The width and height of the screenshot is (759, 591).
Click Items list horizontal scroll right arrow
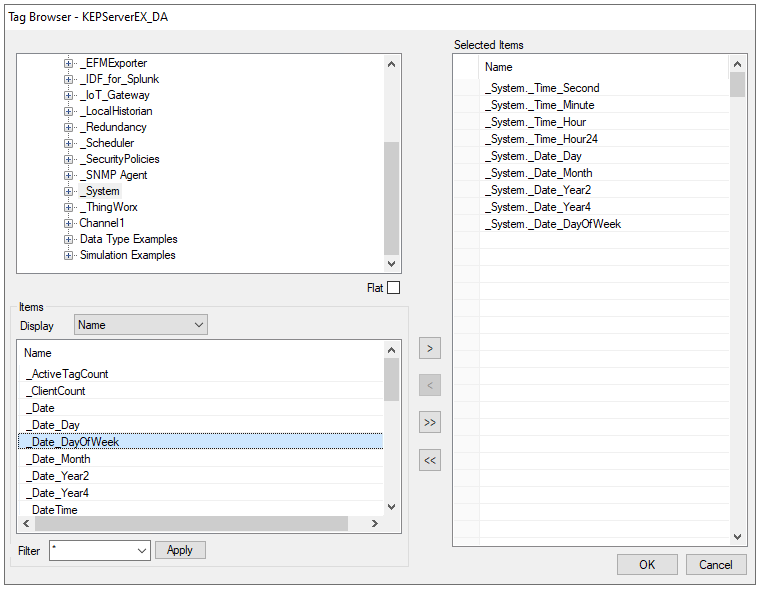374,523
